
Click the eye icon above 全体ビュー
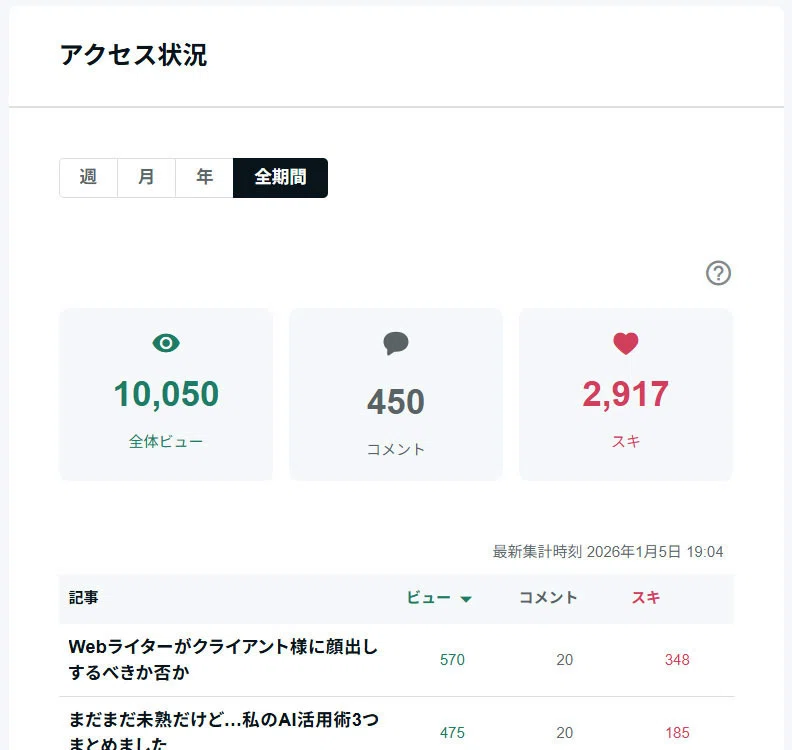[166, 343]
